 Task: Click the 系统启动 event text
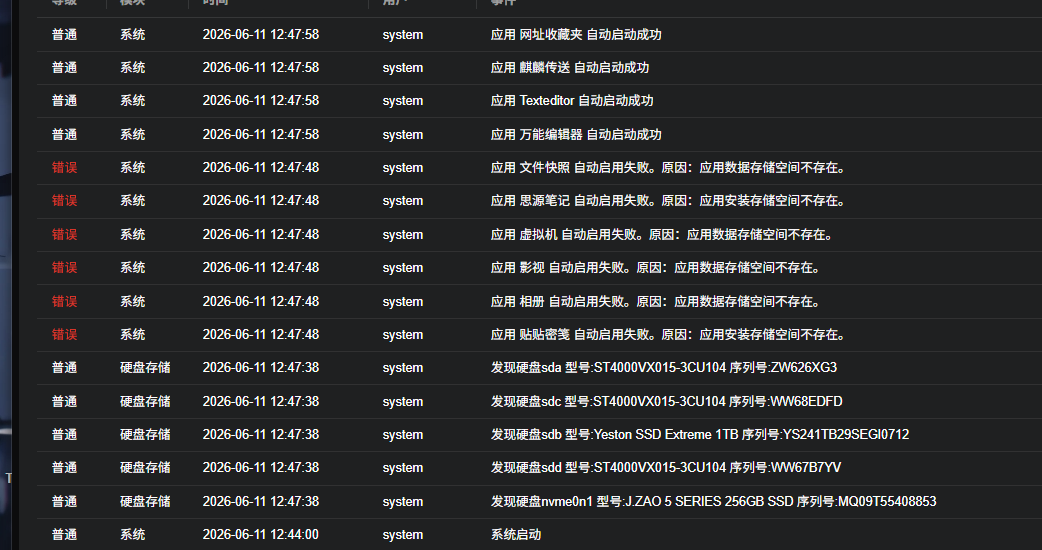click(516, 535)
